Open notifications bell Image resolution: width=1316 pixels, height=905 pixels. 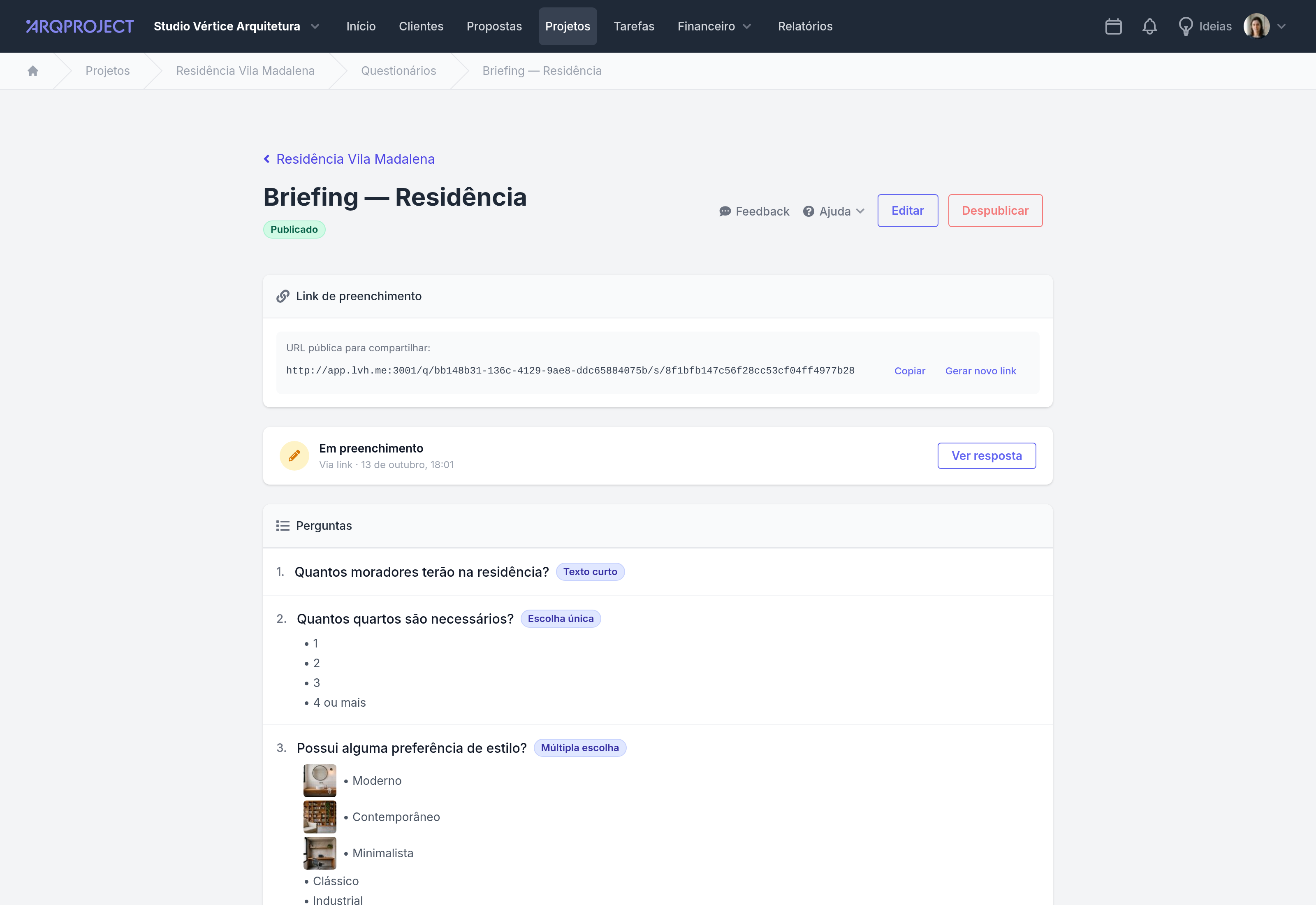(1149, 26)
